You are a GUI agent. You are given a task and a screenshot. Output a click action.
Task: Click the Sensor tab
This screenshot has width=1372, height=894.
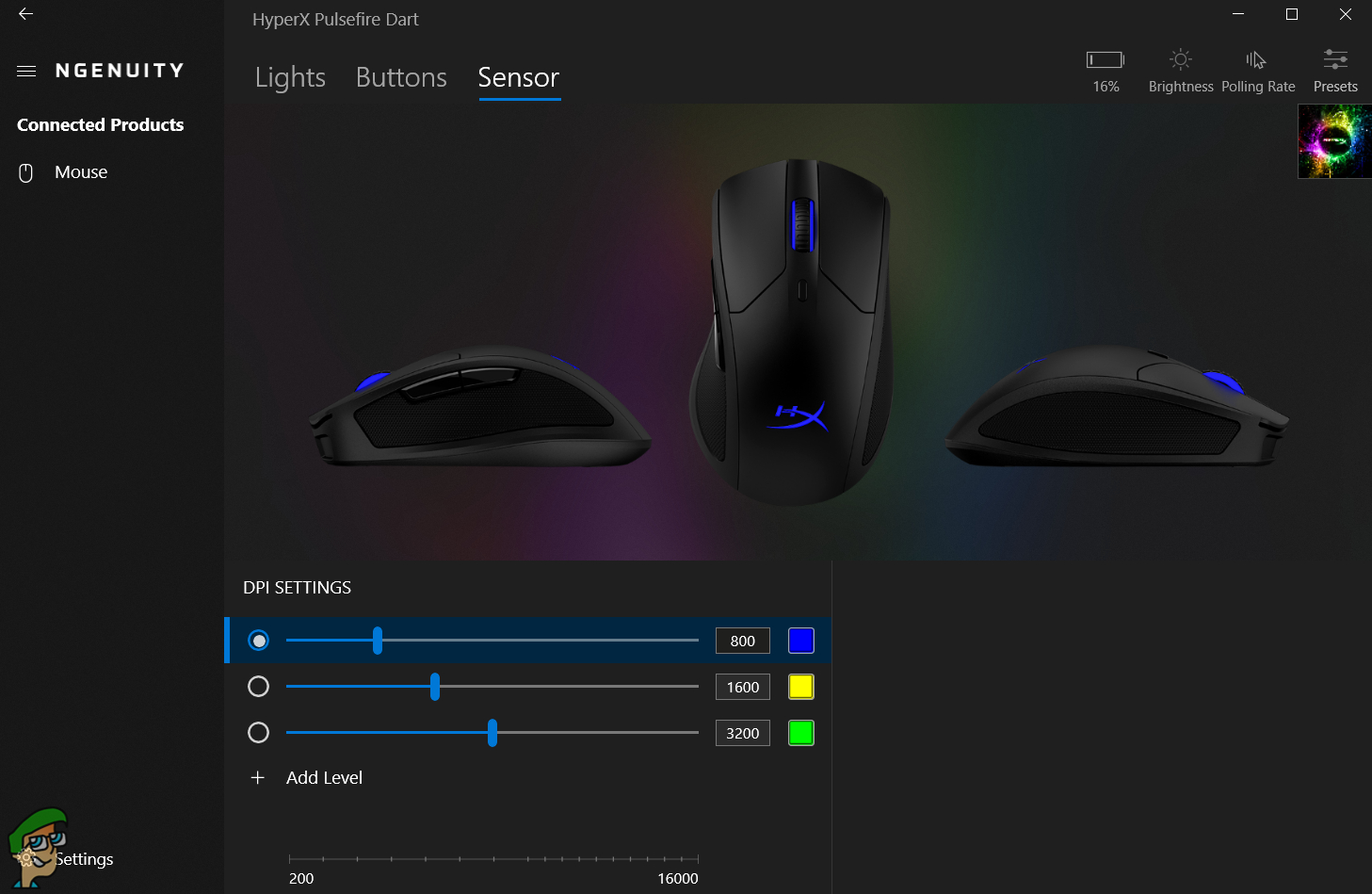point(519,77)
